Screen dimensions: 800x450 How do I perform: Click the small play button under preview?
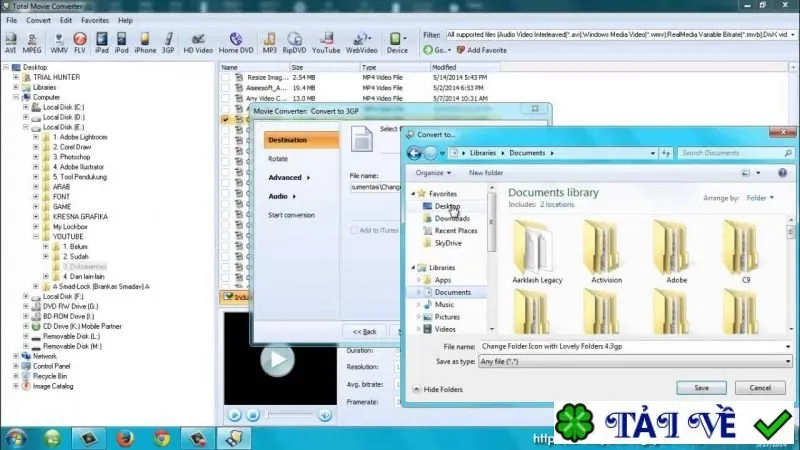click(x=234, y=415)
